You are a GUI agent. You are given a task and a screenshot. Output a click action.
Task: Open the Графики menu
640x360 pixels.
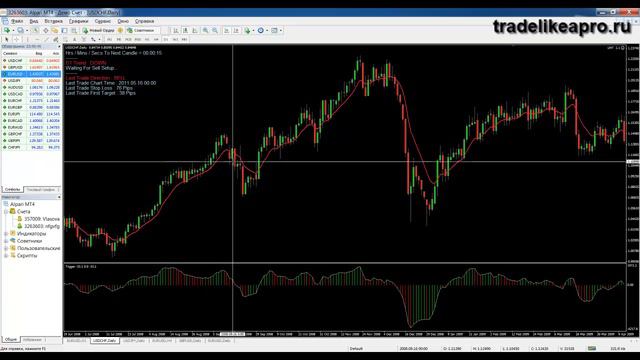point(78,21)
